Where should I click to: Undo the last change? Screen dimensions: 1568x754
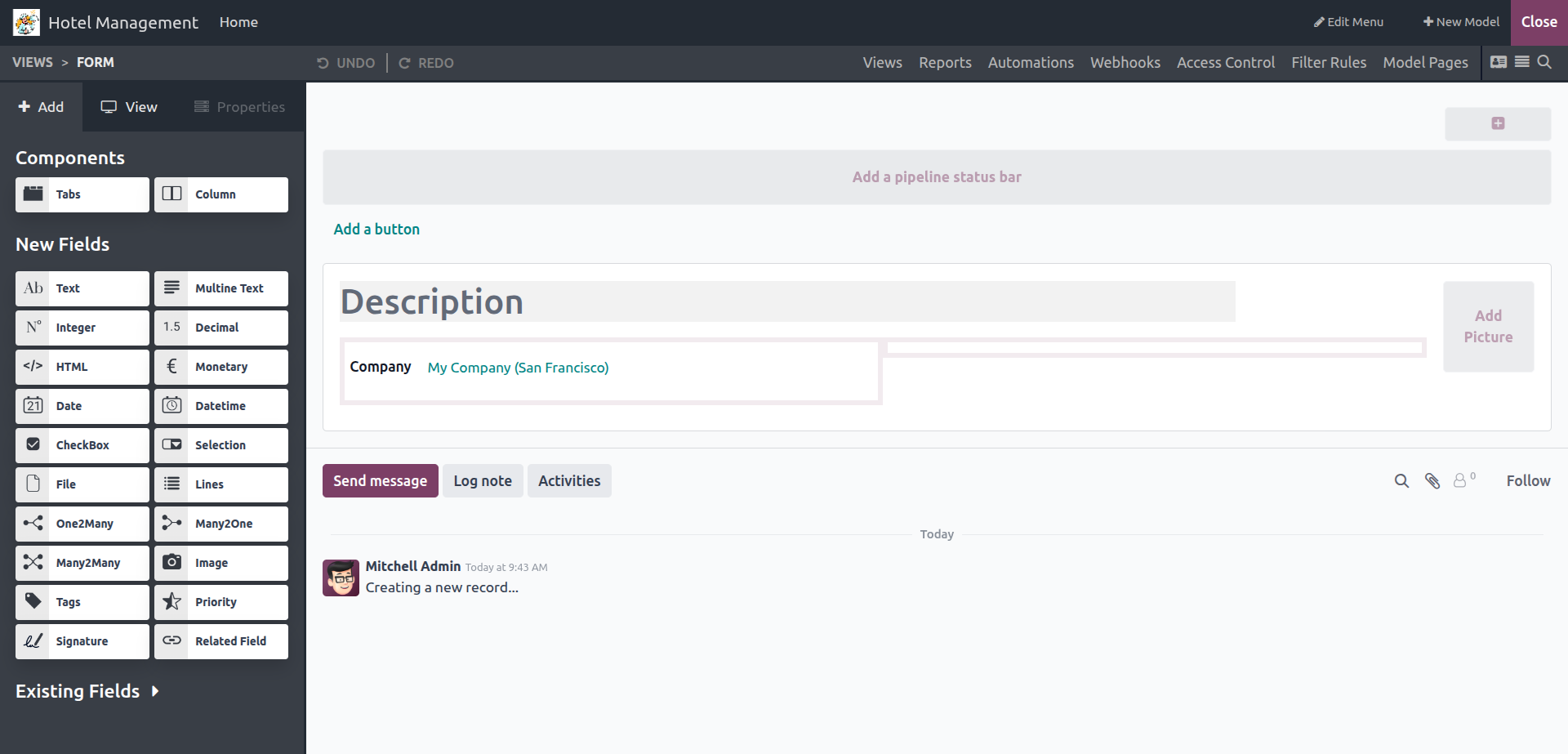[346, 63]
